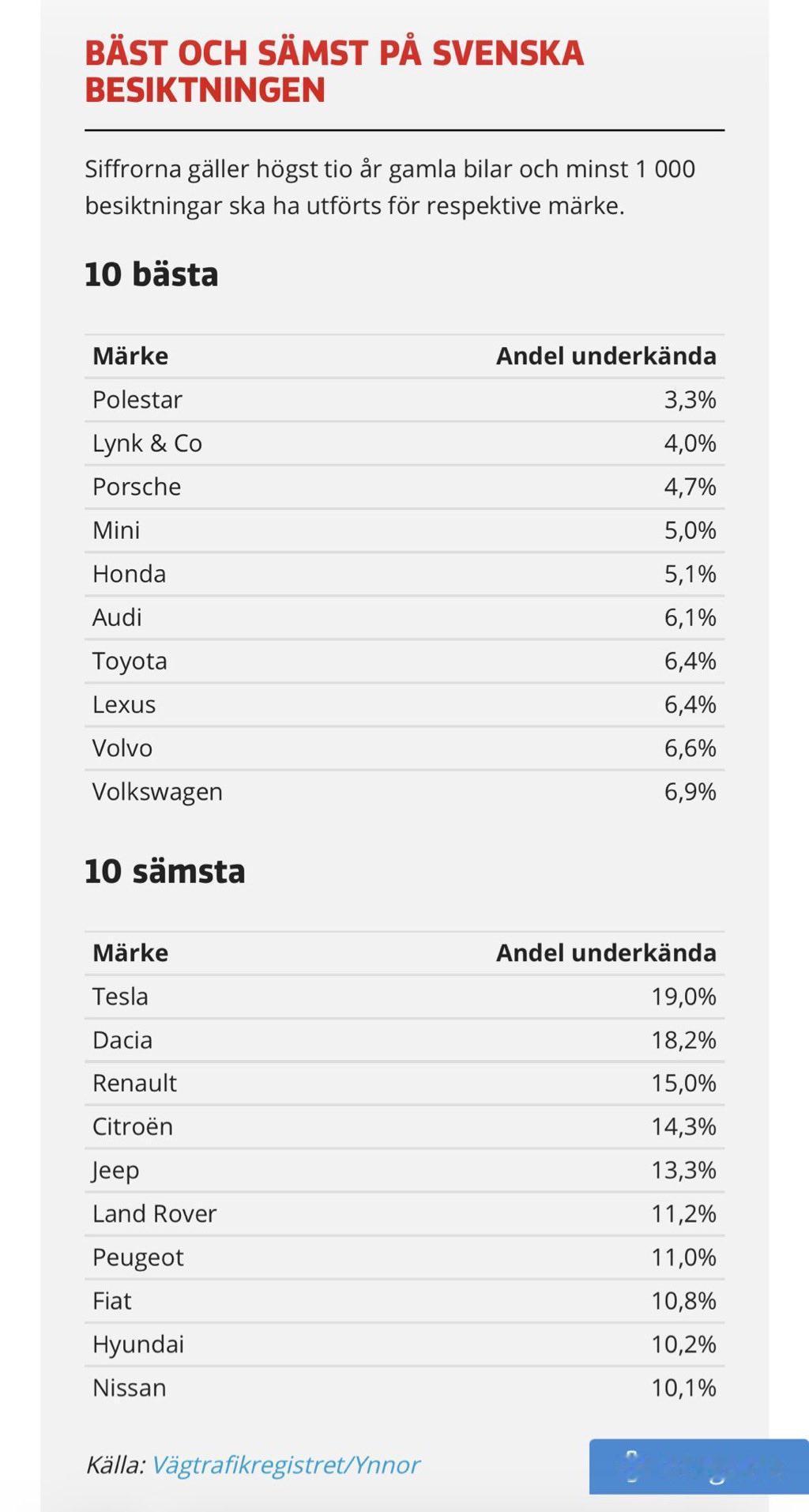The image size is (809, 1512).
Task: Click the '10 bästa' section heading
Action: click(152, 274)
